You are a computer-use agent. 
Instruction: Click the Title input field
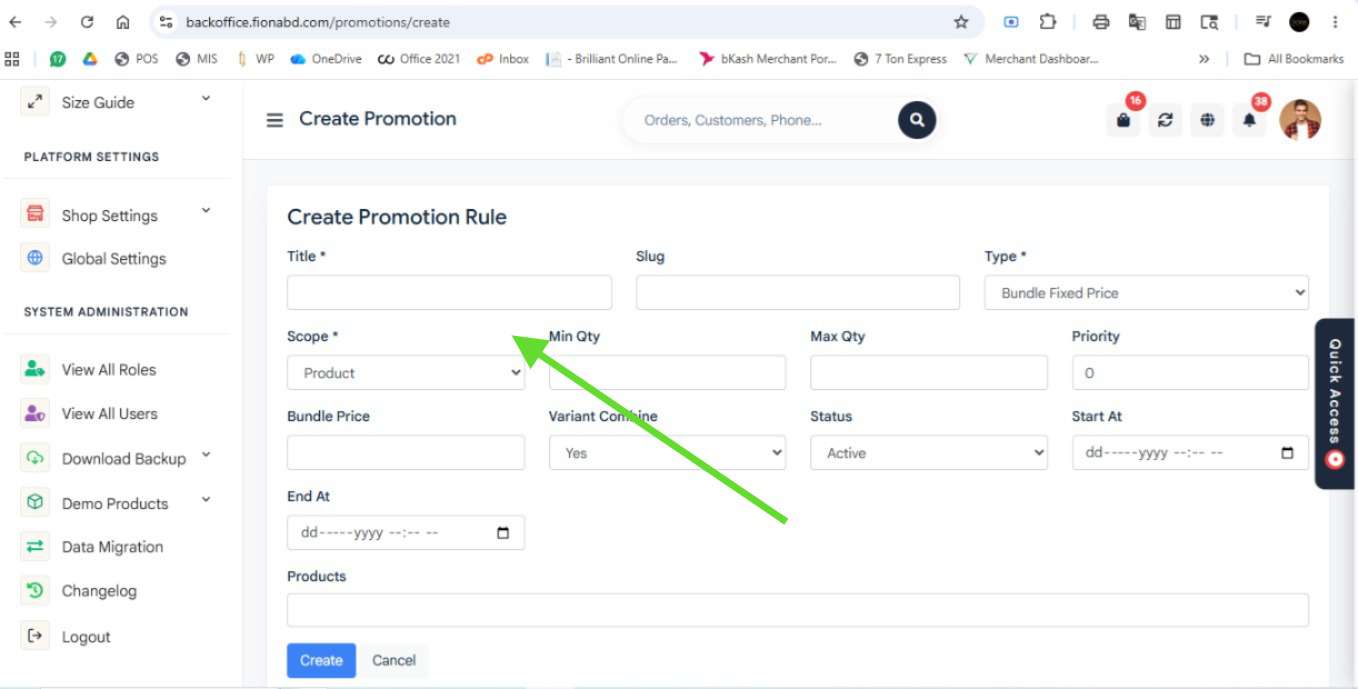pyautogui.click(x=449, y=293)
